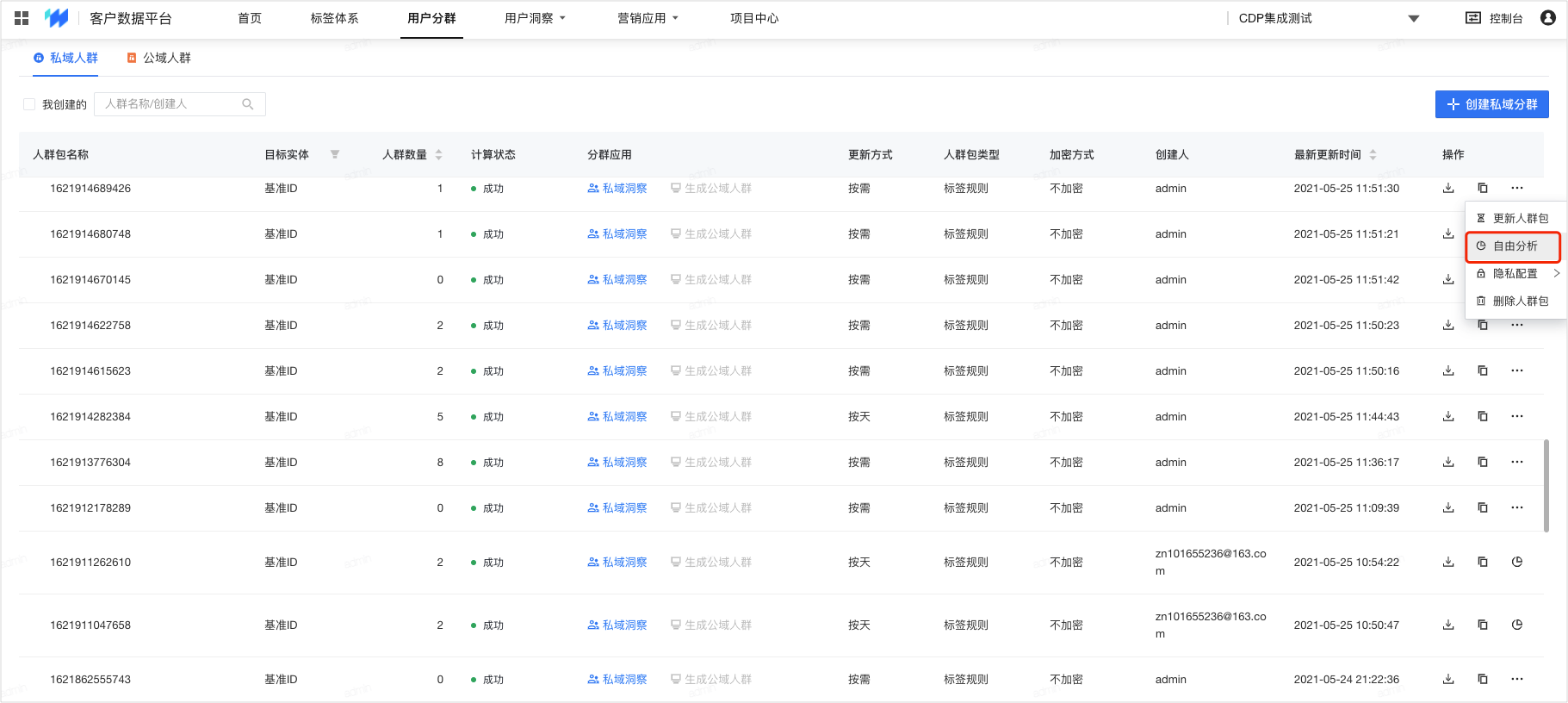1568x703 pixels.
Task: Download crowd package 1621914282384
Action: [x=1448, y=416]
